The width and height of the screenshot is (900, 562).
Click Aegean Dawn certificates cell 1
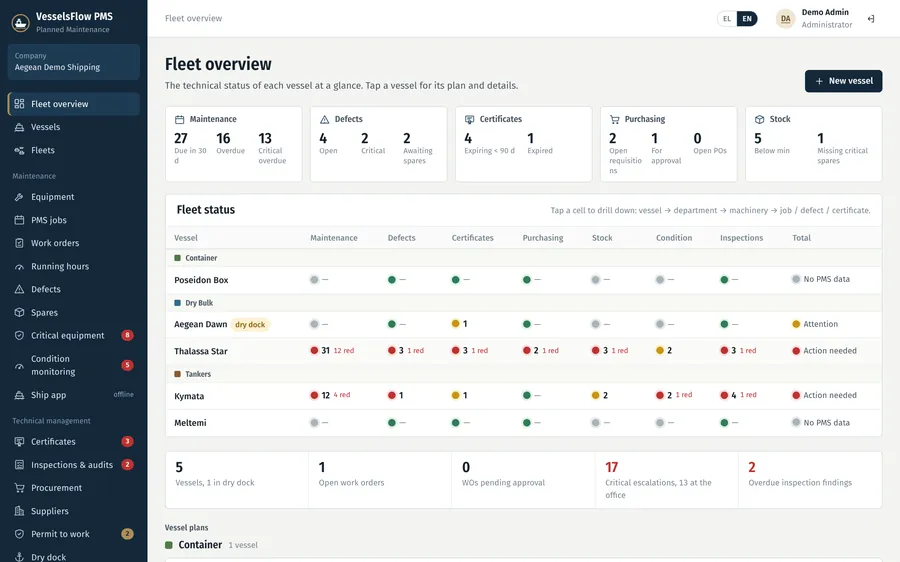(x=459, y=324)
